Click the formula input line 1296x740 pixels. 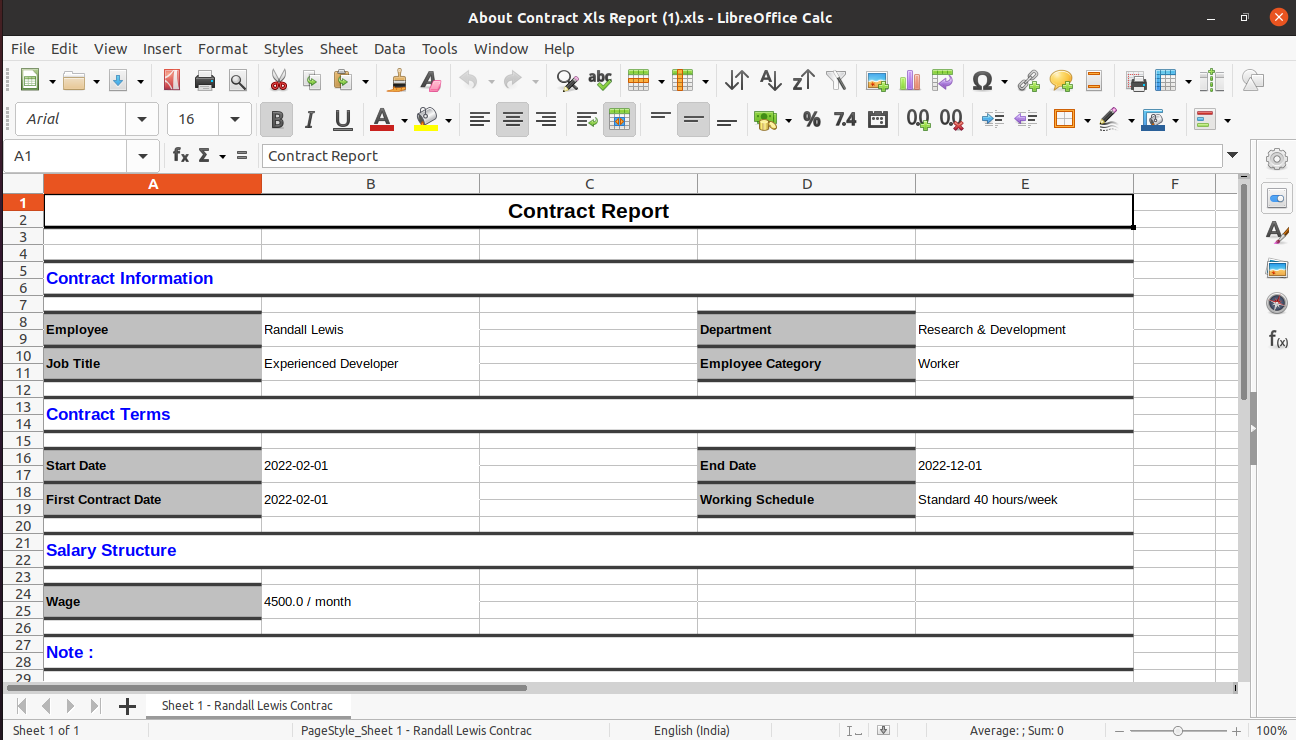742,155
